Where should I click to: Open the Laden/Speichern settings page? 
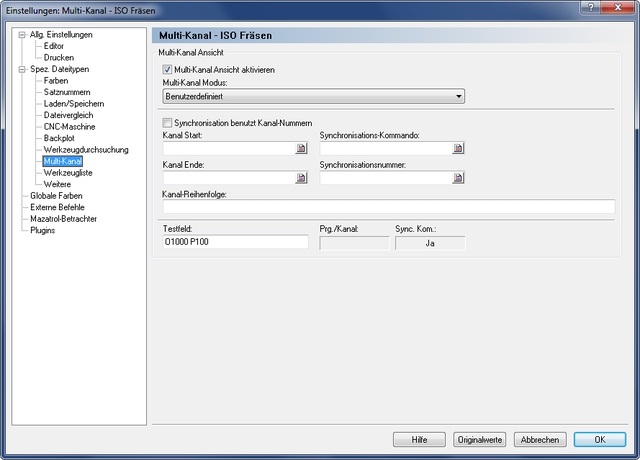pos(74,104)
